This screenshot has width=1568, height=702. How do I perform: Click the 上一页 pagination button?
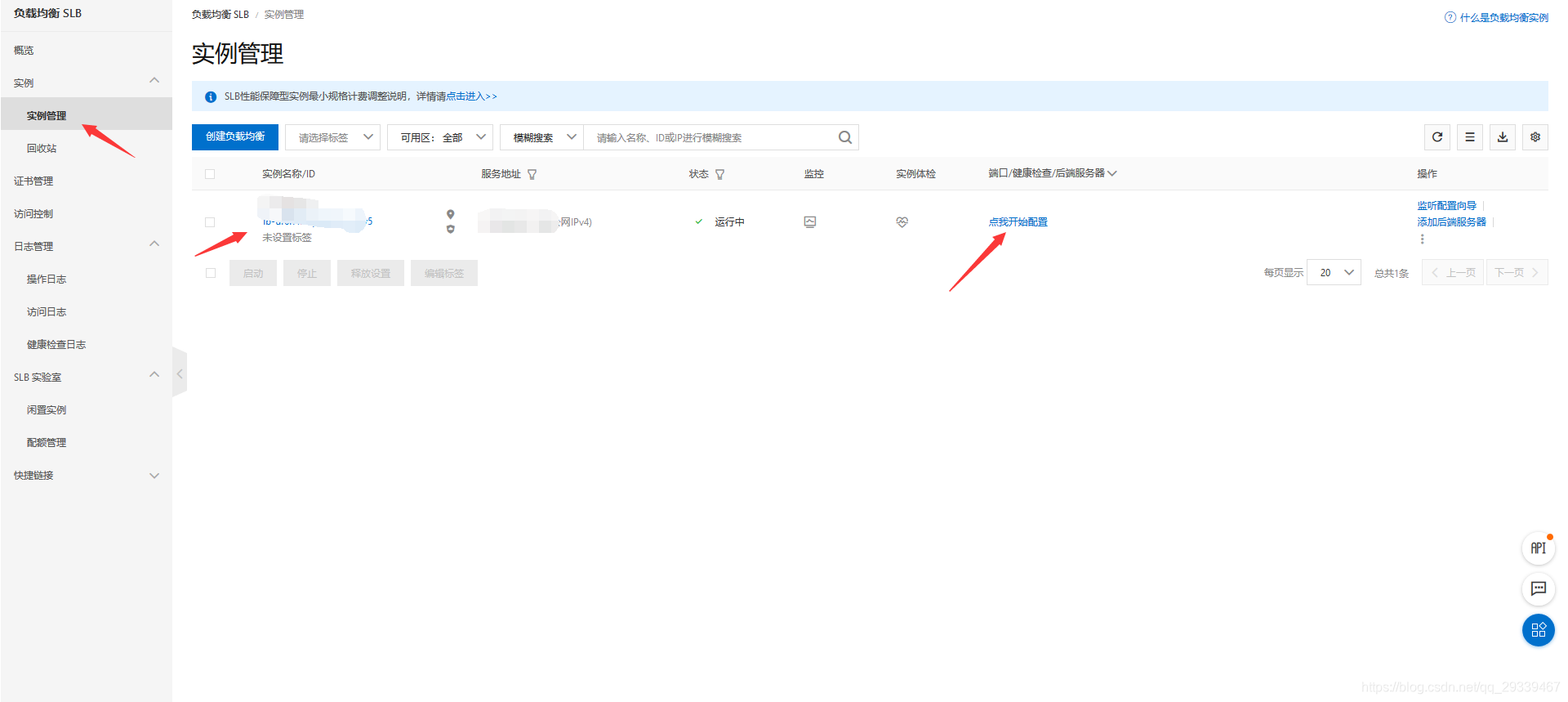point(1453,272)
